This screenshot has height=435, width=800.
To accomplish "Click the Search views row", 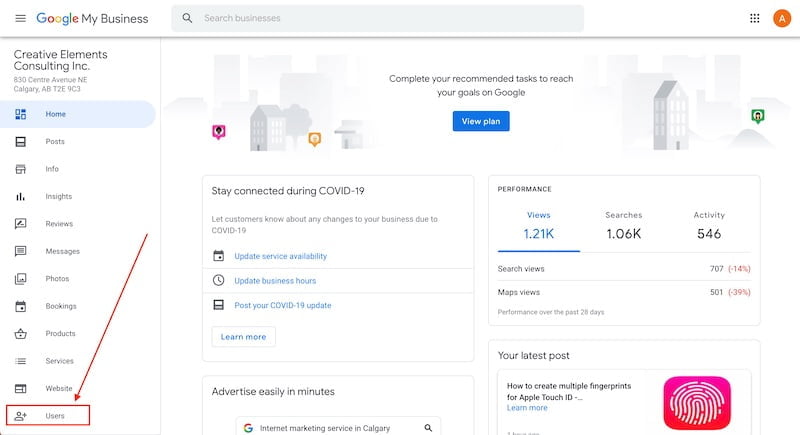I will click(x=624, y=269).
